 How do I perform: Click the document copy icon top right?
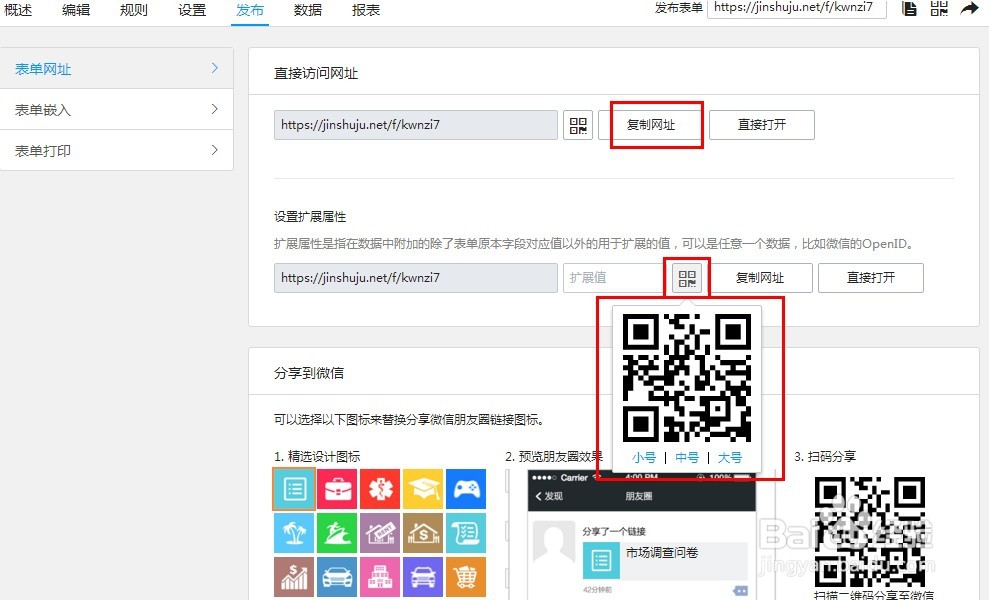(908, 10)
